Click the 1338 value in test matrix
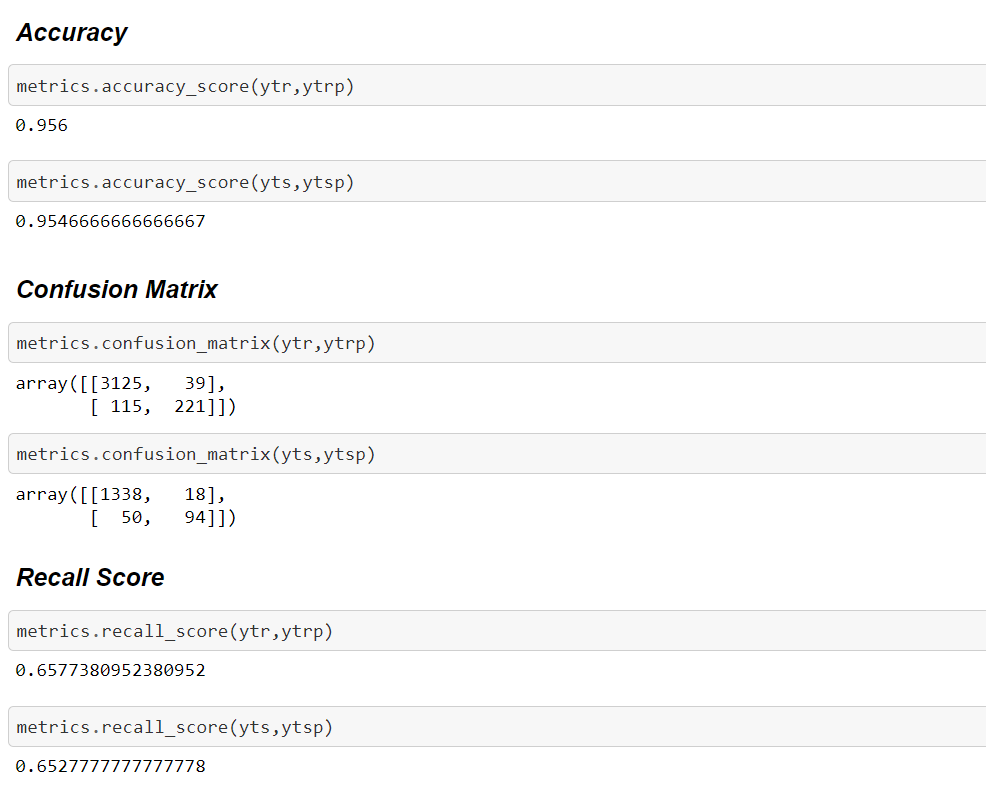 coord(121,494)
